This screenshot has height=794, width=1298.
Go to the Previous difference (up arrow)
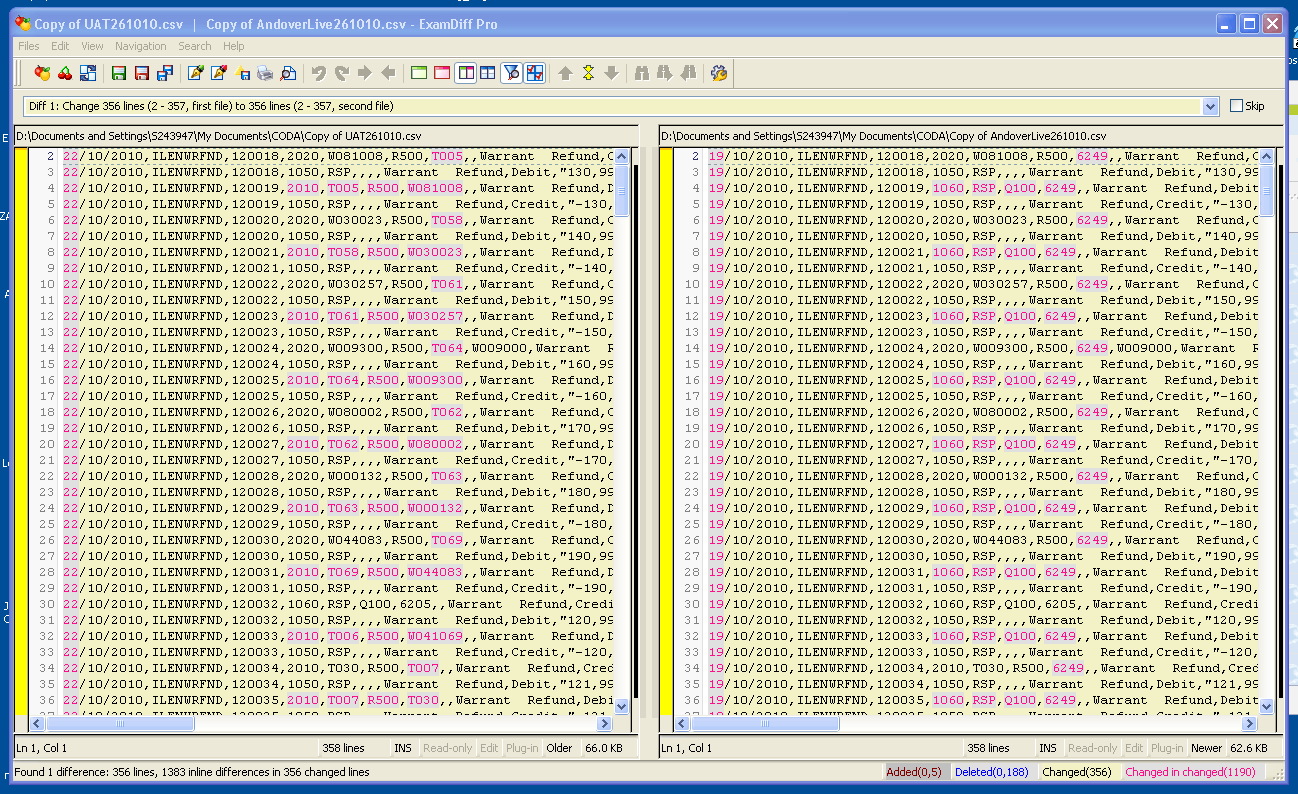pos(565,73)
